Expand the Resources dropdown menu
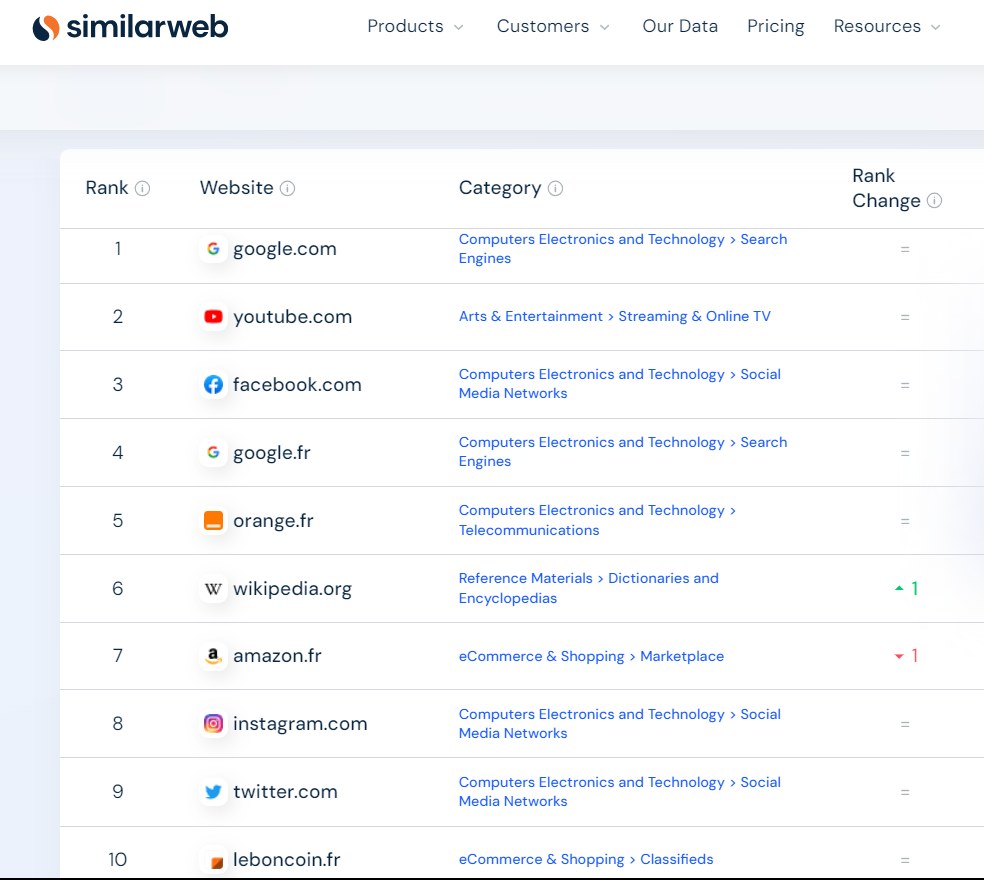 pos(887,26)
